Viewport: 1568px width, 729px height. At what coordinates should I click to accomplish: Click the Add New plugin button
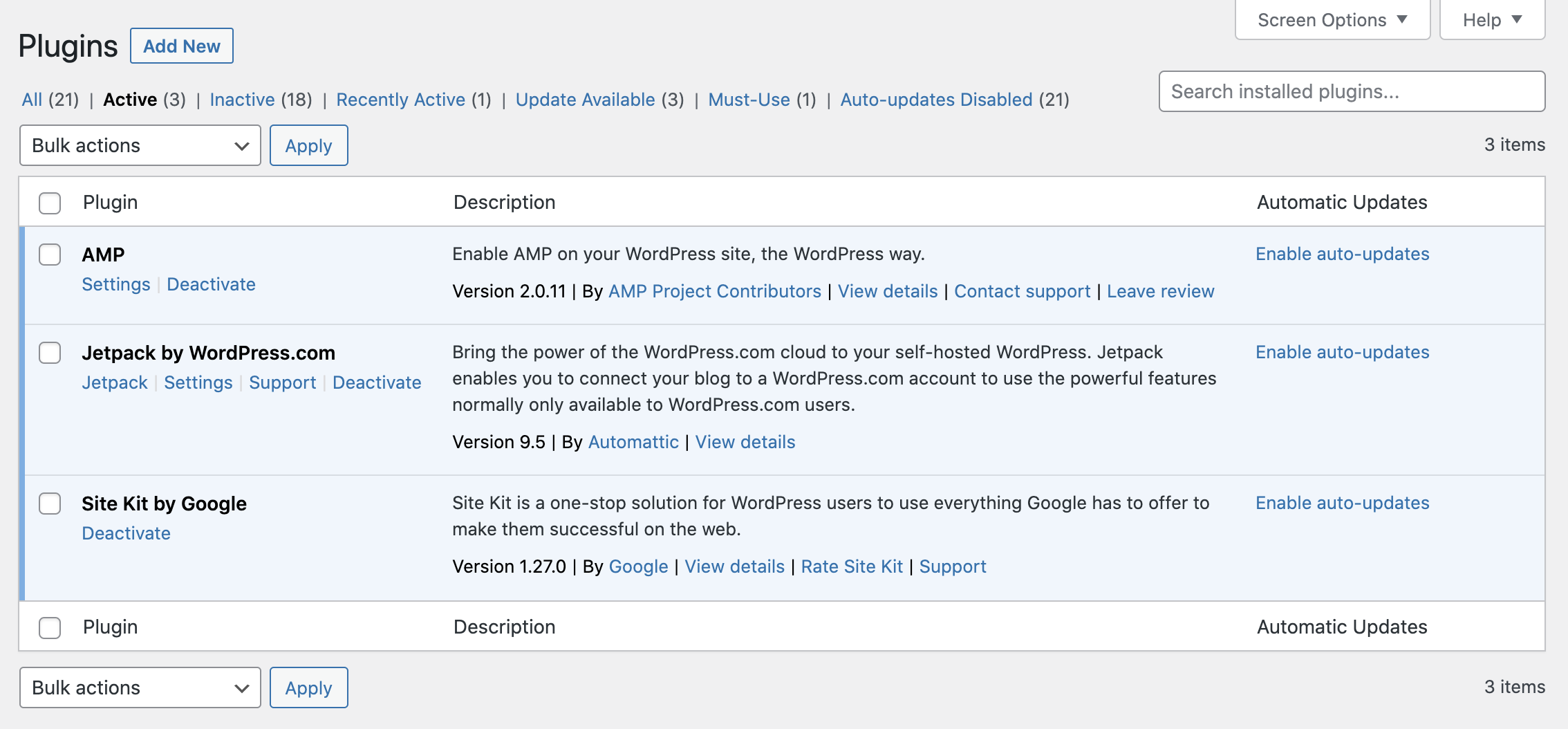point(182,46)
